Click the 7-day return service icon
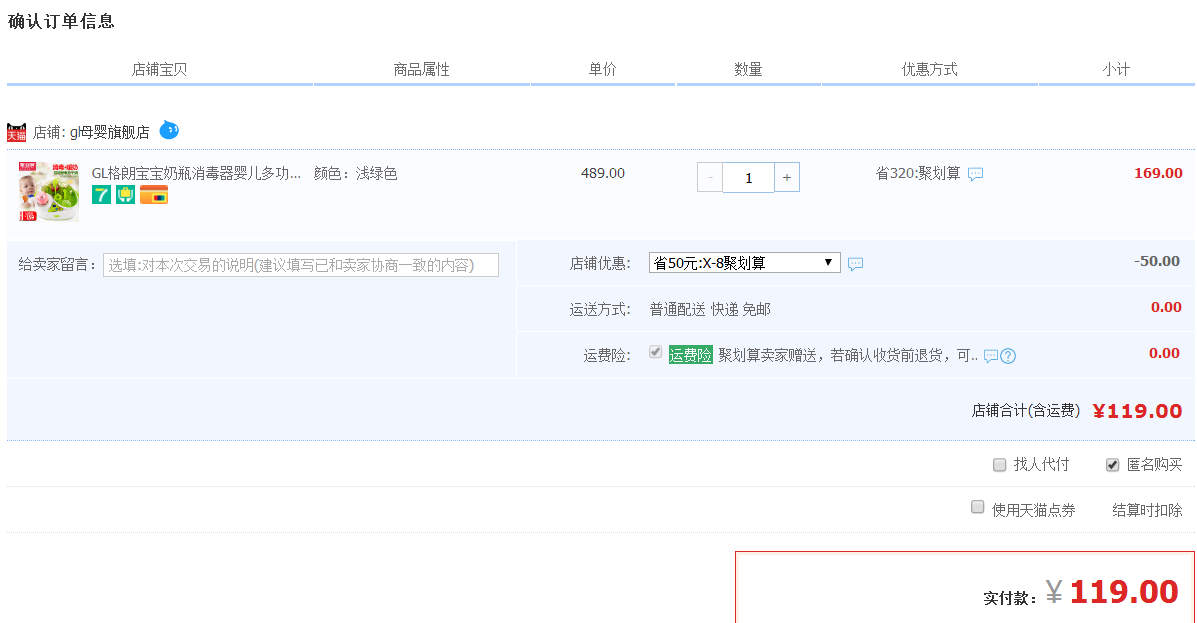This screenshot has height=623, width=1197. click(x=101, y=195)
